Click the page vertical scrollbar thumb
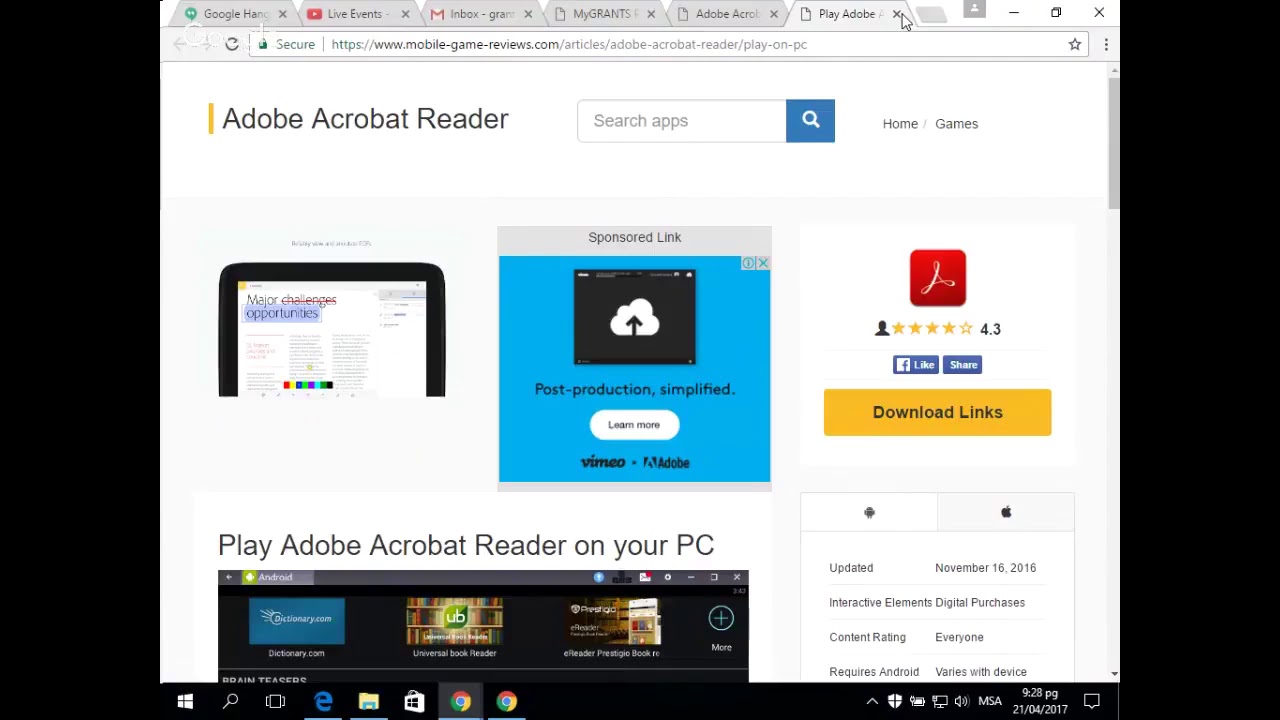Viewport: 1280px width, 720px height. [1114, 145]
